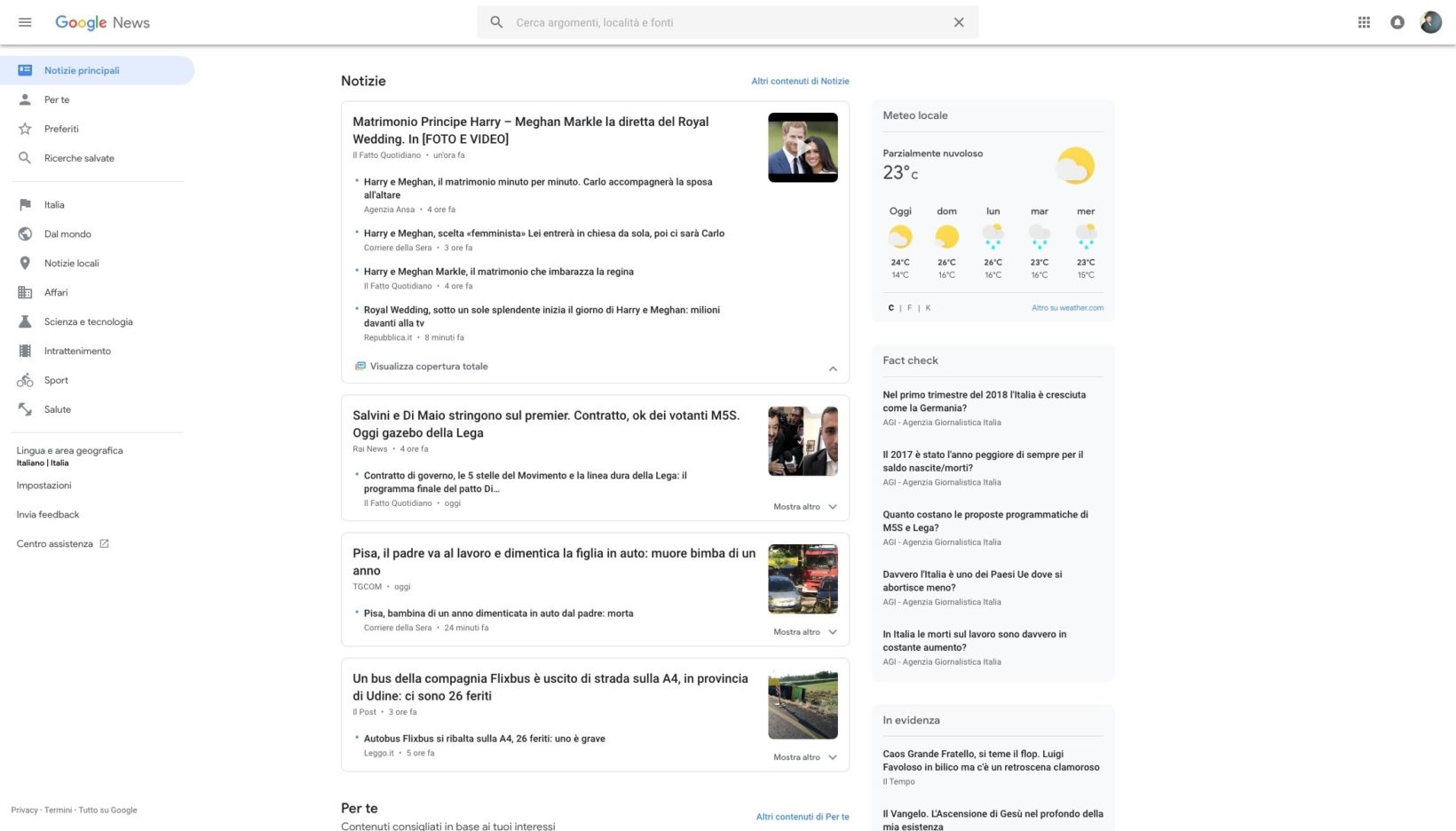
Task: Expand Flixbus story with Mostra altro
Action: [x=805, y=757]
